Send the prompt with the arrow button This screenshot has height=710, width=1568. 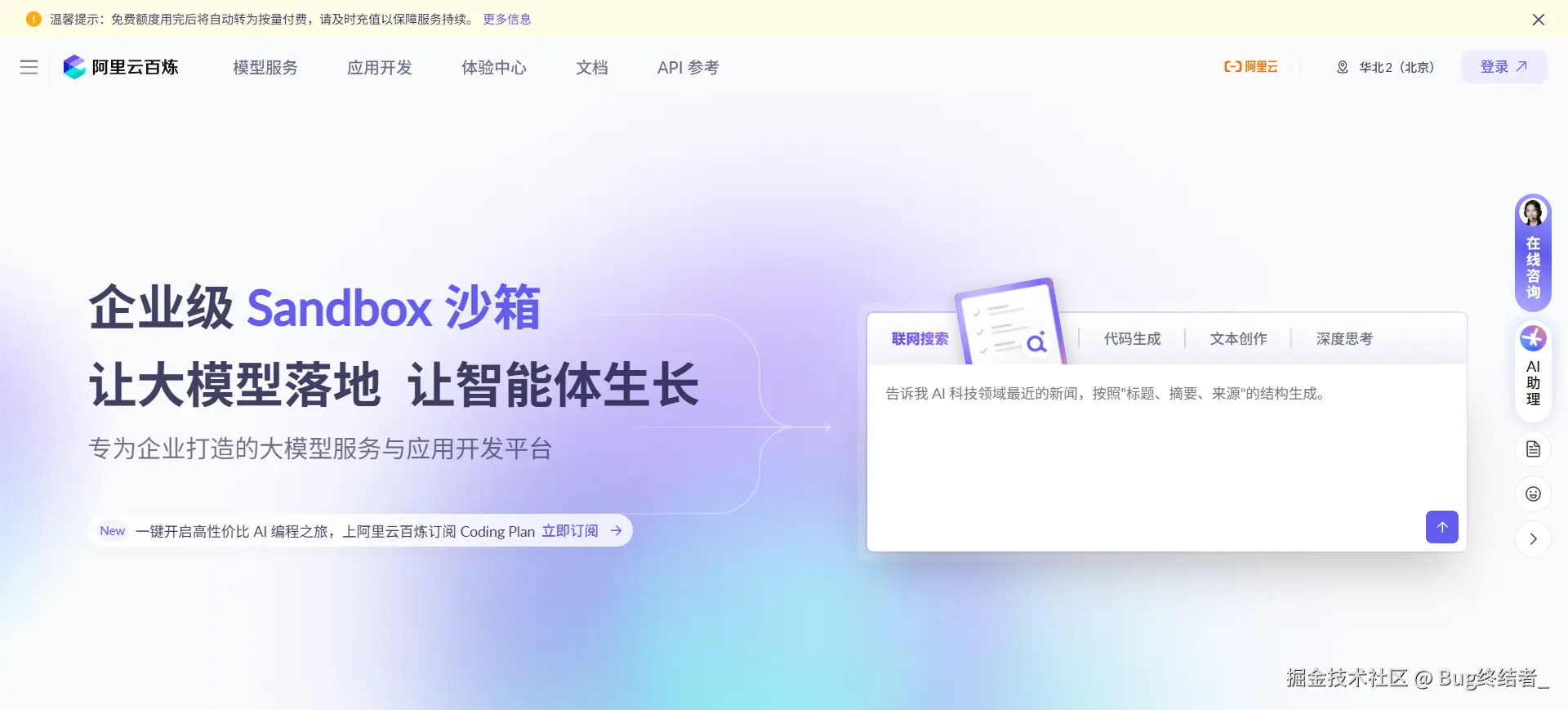click(x=1442, y=527)
